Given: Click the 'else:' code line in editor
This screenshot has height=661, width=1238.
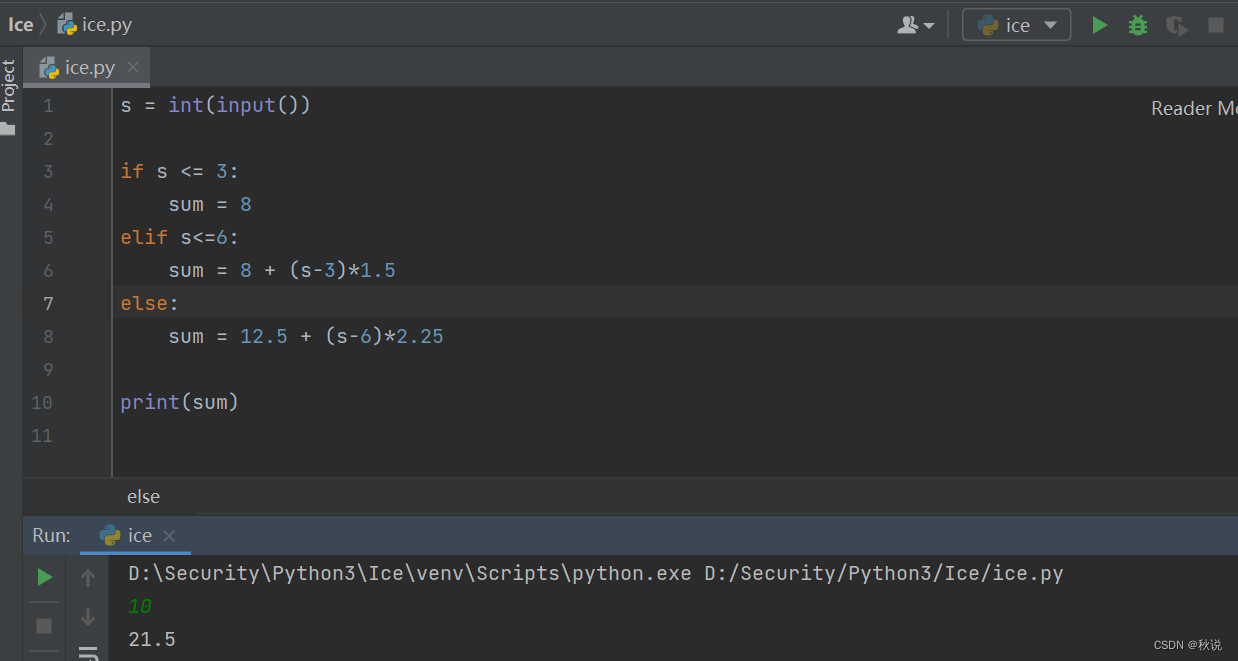Looking at the screenshot, I should 149,303.
